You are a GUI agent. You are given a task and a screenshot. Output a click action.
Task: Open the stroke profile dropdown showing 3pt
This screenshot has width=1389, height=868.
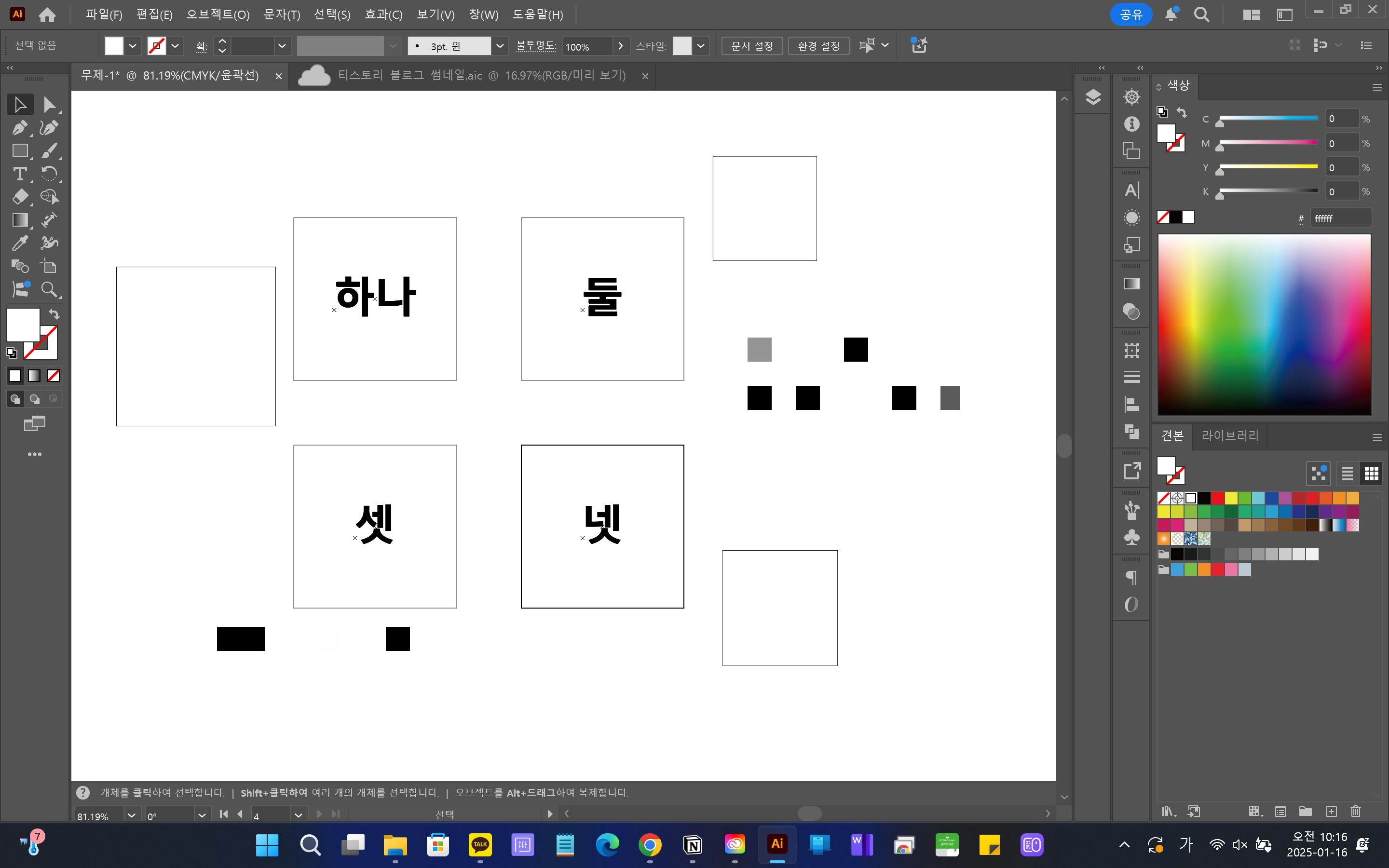[501, 45]
